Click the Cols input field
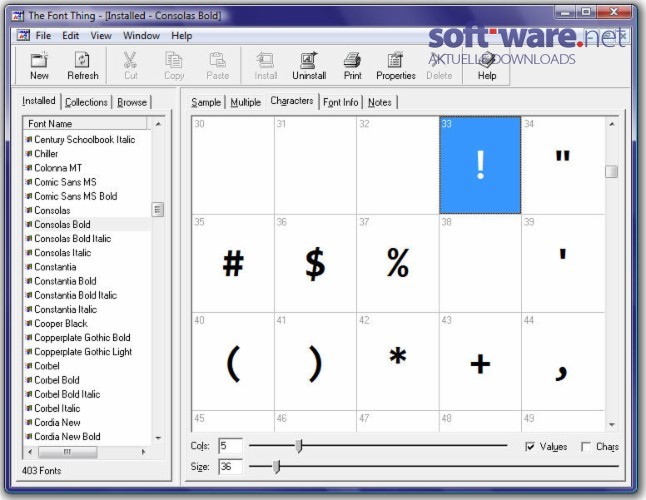Viewport: 646px width, 500px height. pyautogui.click(x=230, y=446)
